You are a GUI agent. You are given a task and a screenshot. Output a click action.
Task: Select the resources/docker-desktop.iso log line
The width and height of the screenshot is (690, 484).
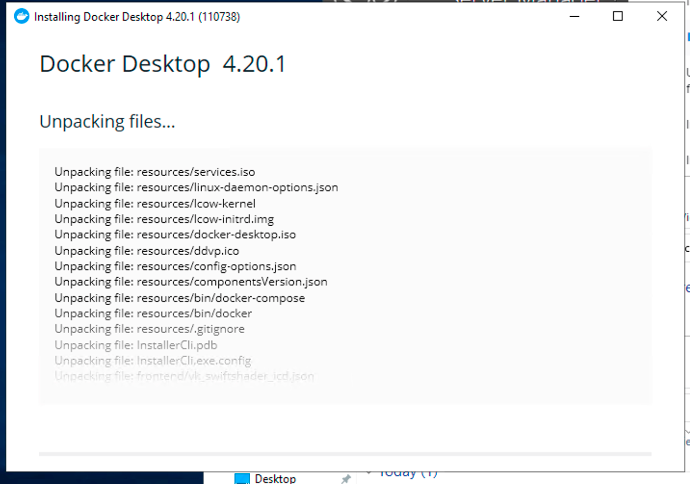(x=175, y=235)
